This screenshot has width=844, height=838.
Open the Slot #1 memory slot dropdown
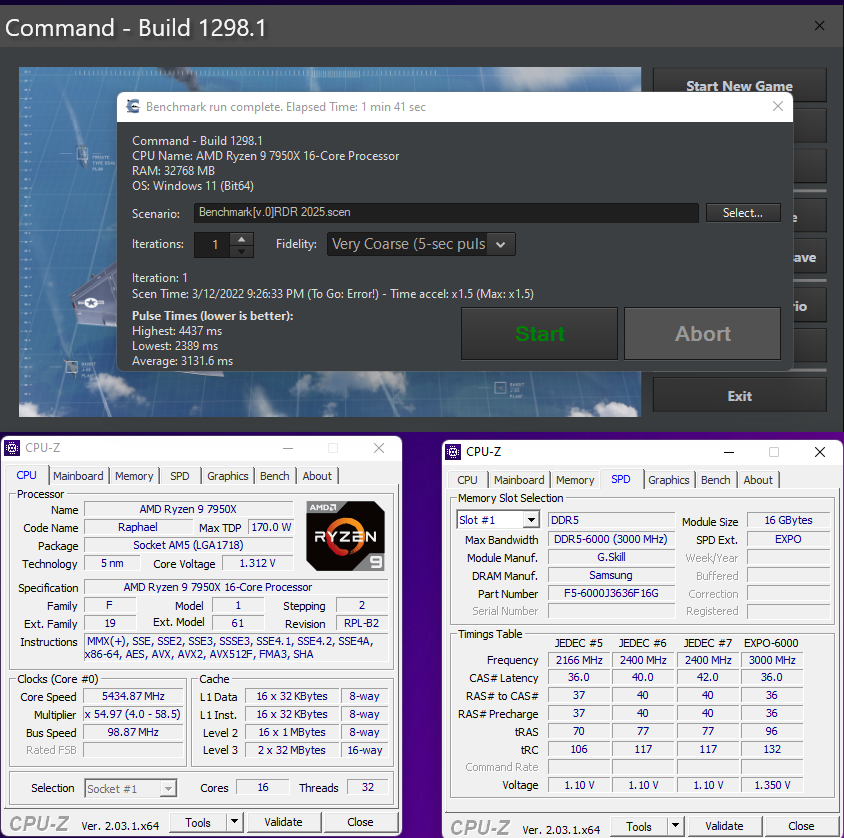point(531,520)
